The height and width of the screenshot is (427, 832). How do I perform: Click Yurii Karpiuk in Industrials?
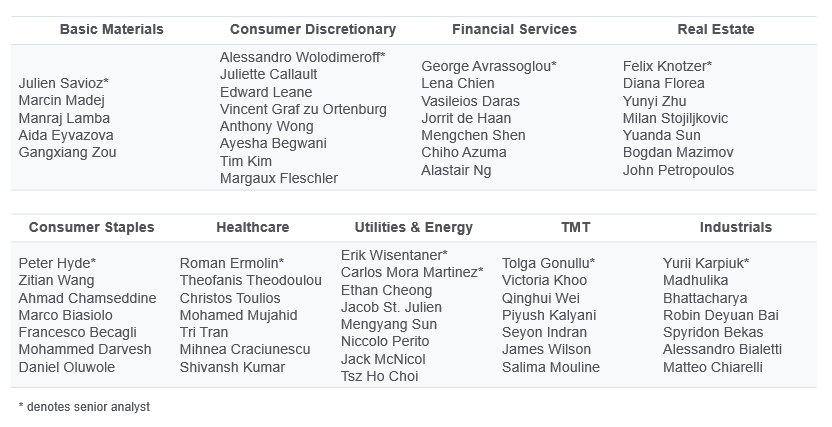click(706, 263)
